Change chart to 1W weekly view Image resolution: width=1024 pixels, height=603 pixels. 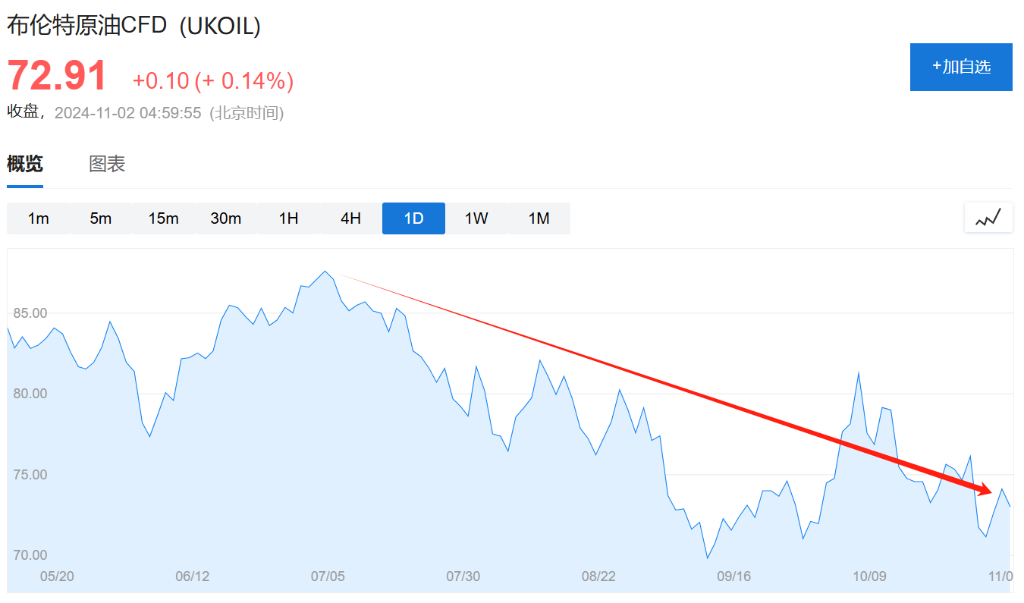click(476, 218)
